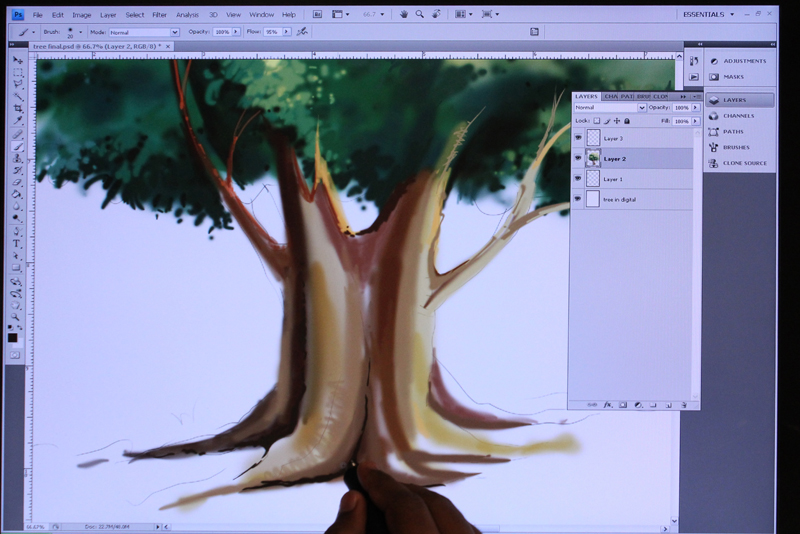Select the Crop tool in toolbox

(x=18, y=109)
